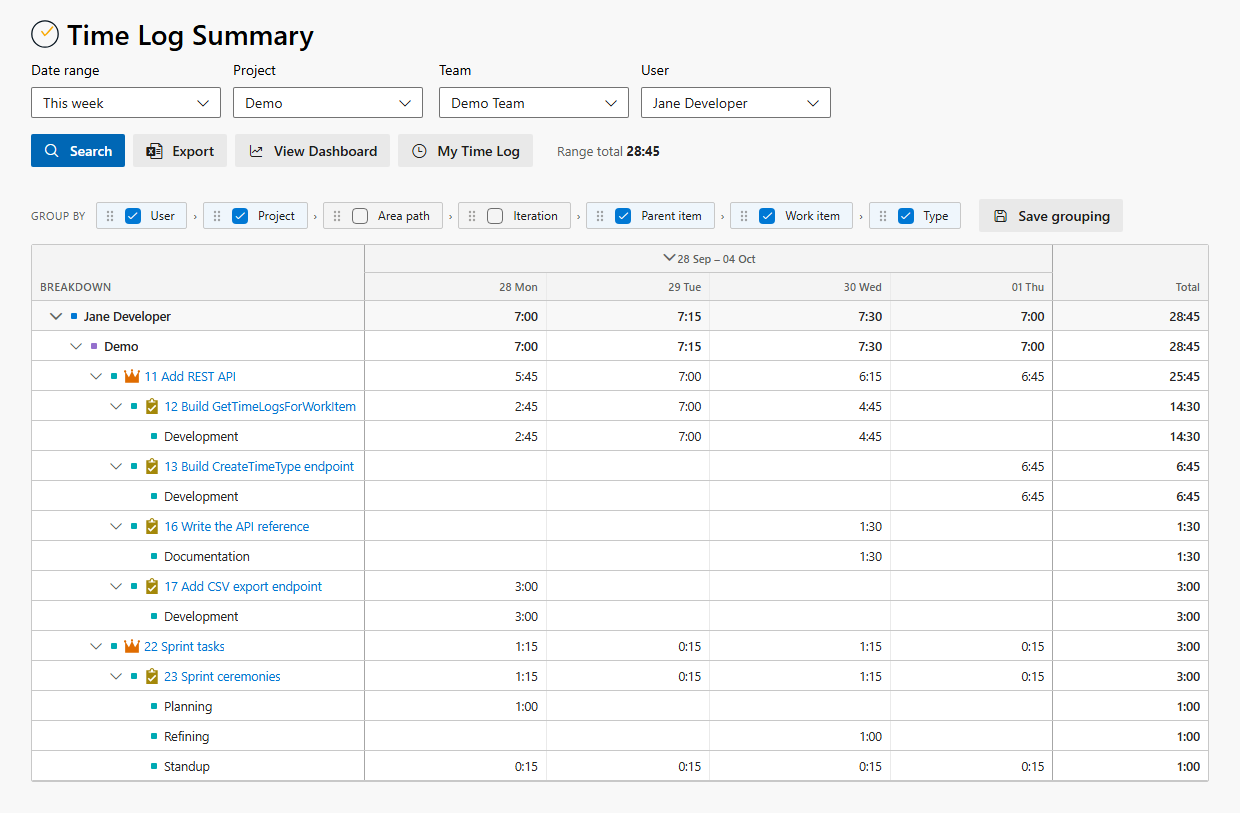Viewport: 1240px width, 813px height.
Task: Open the Date range dropdown showing This week
Action: [x=126, y=103]
